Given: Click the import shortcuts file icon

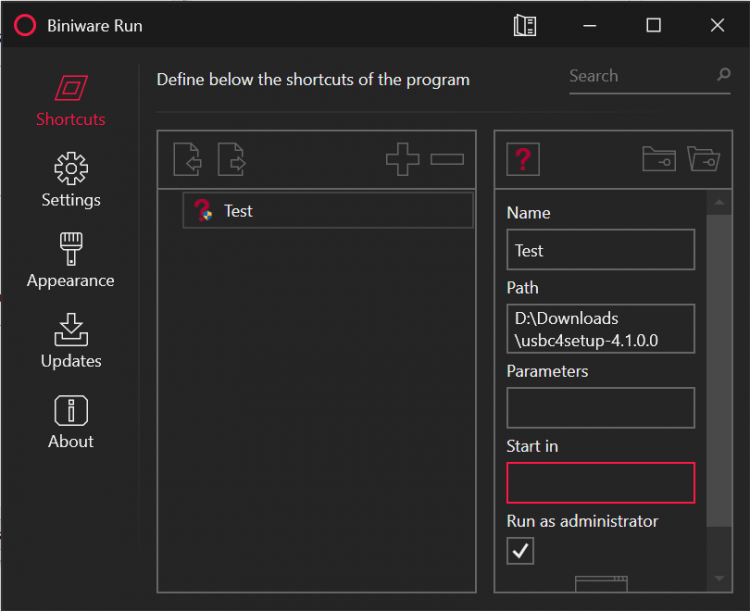Looking at the screenshot, I should coord(187,159).
